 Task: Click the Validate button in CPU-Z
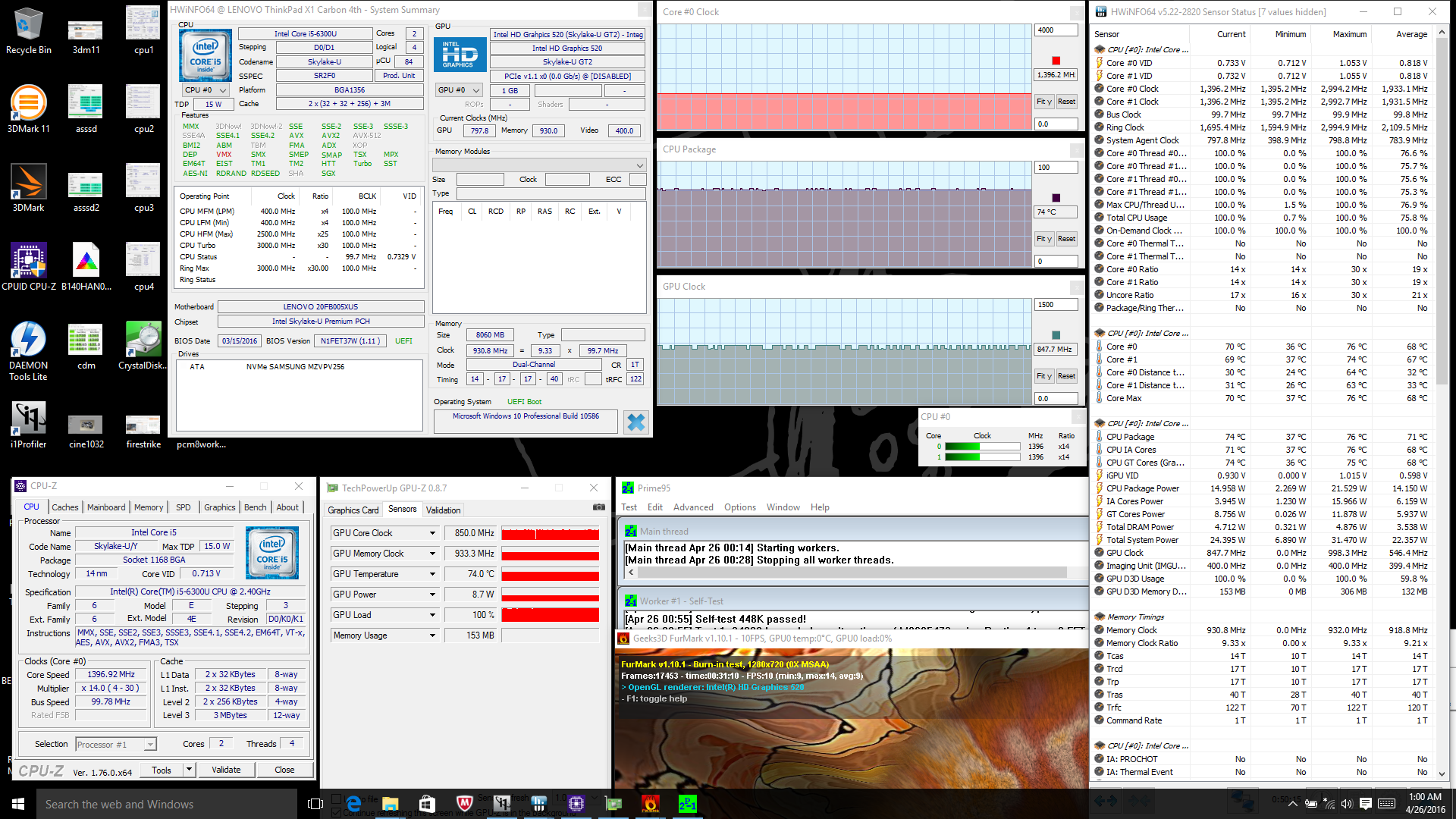(226, 770)
